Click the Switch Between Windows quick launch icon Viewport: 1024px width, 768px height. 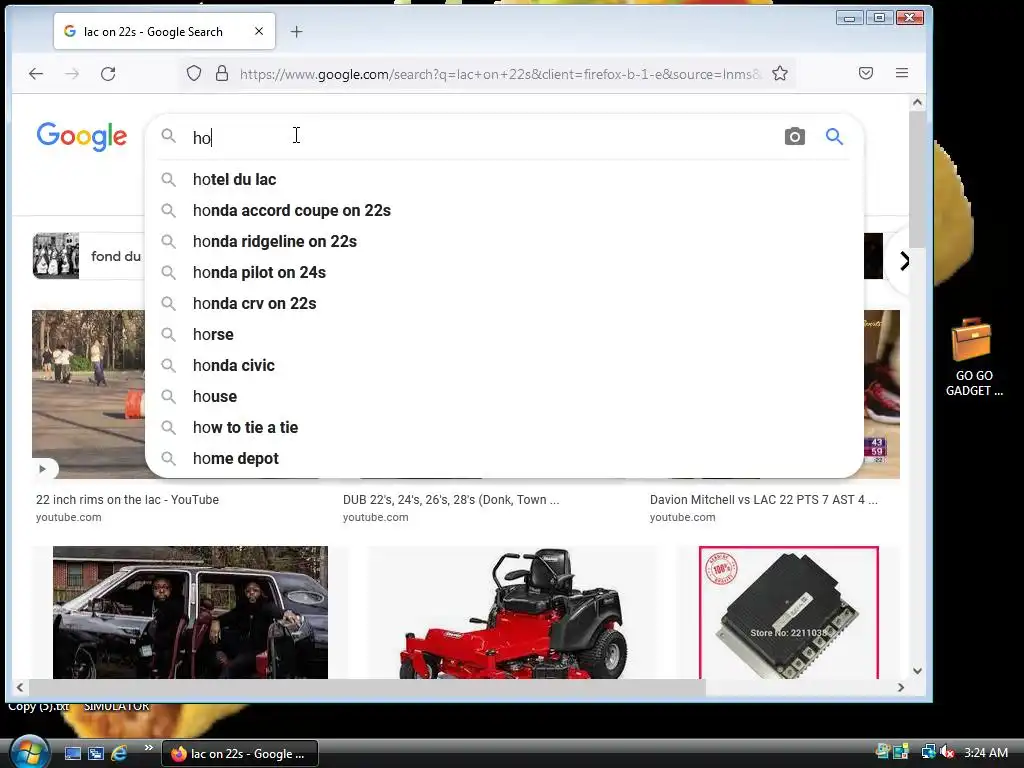click(95, 753)
